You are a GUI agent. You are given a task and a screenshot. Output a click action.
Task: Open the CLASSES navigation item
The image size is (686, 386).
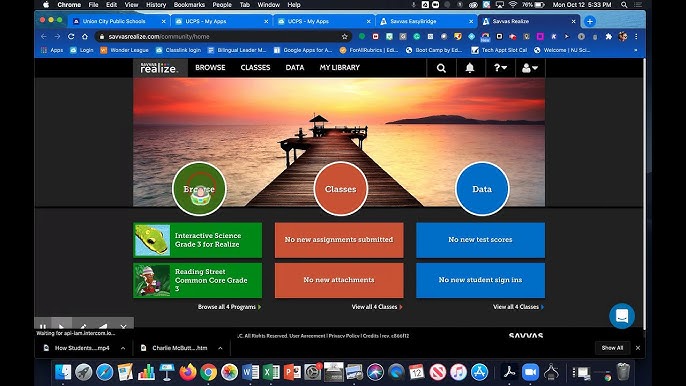tap(256, 68)
